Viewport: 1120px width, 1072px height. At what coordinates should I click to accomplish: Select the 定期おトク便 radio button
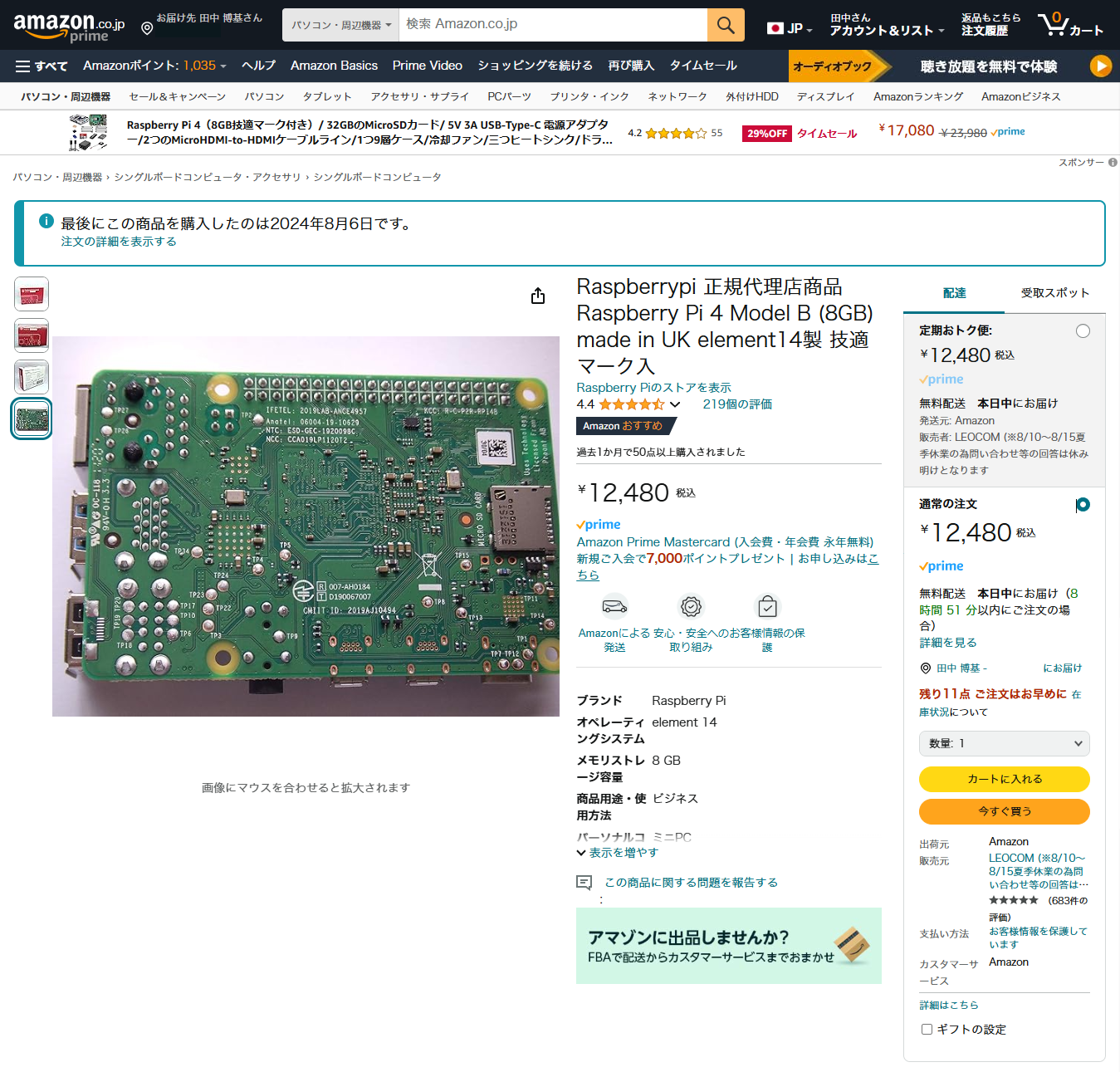[x=1083, y=331]
